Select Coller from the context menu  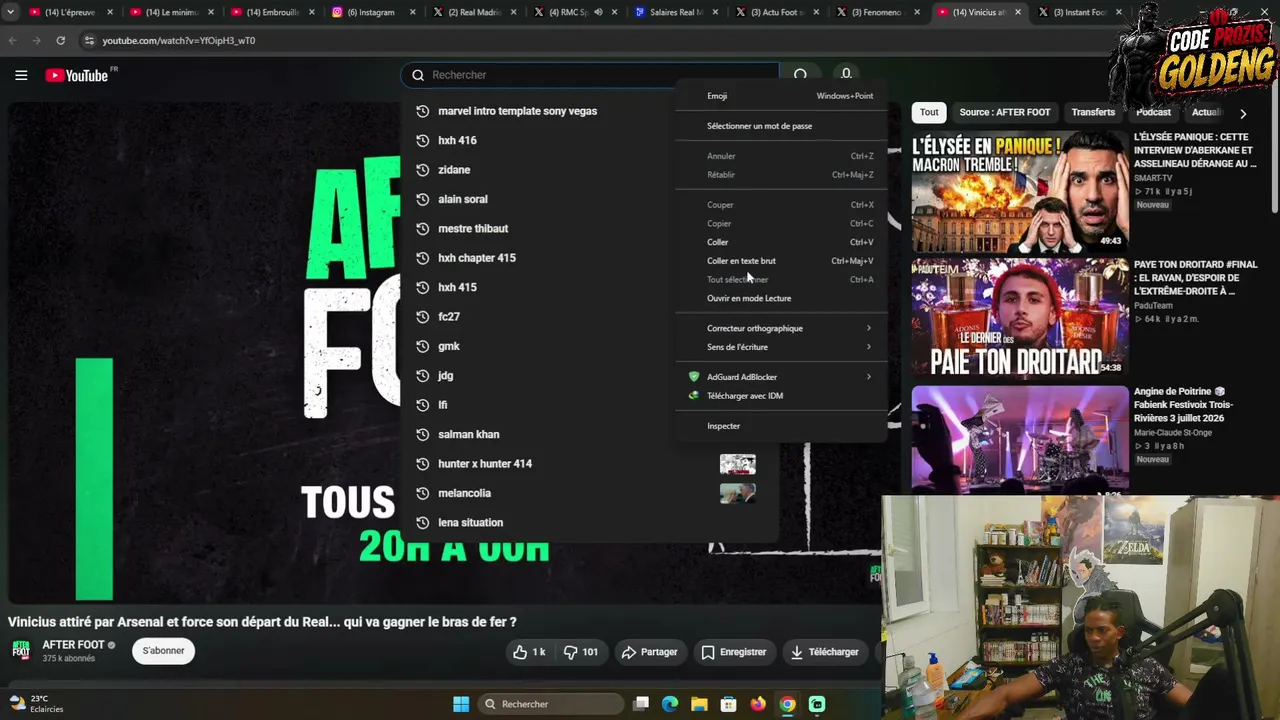(x=780, y=242)
